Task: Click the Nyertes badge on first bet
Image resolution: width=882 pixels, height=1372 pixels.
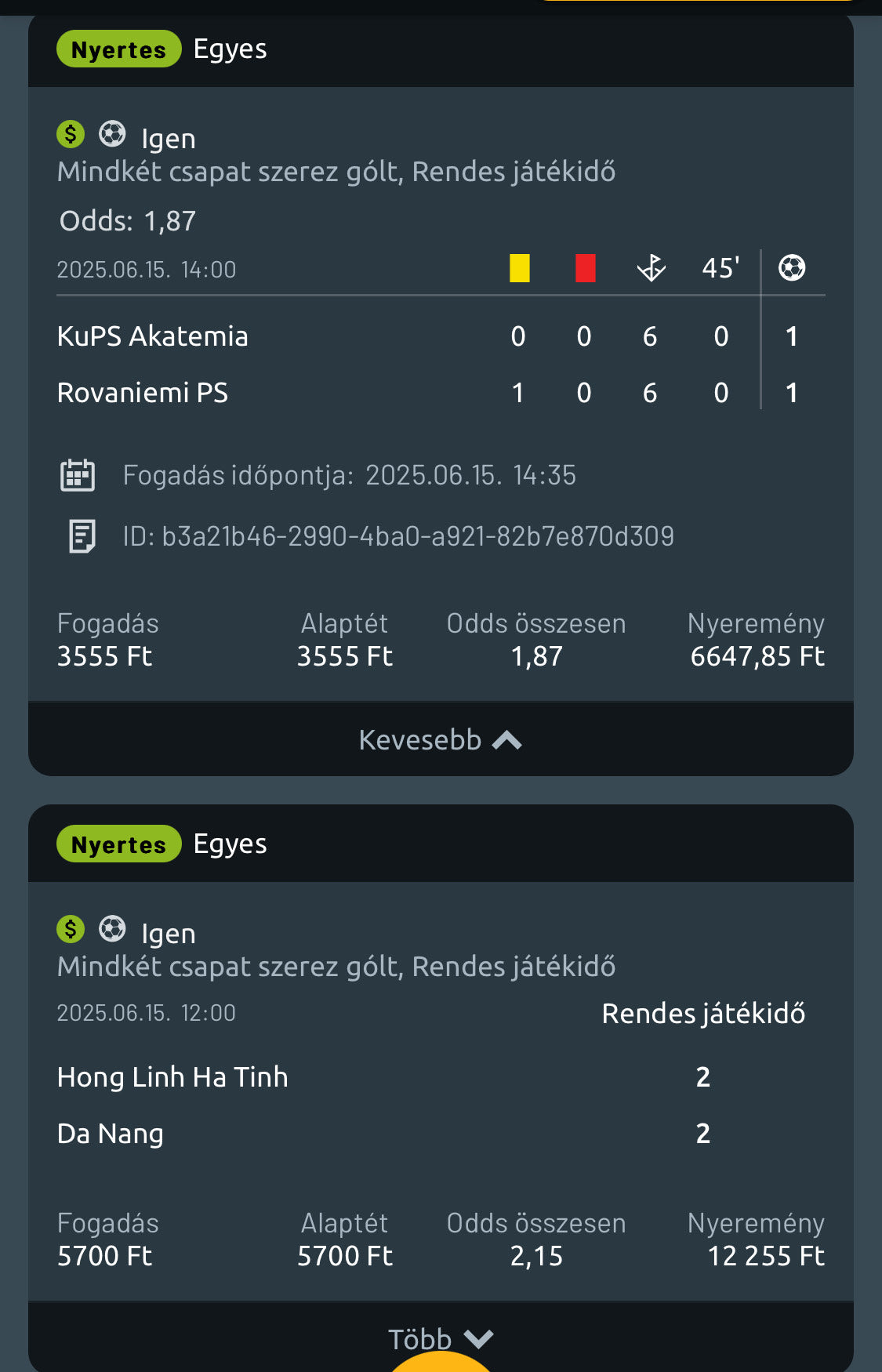Action: (118, 49)
